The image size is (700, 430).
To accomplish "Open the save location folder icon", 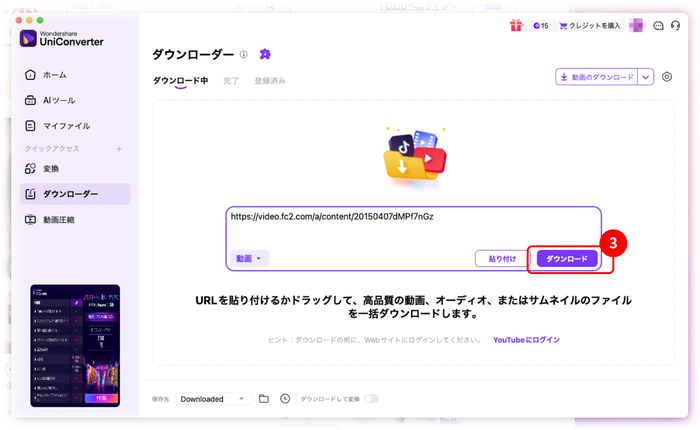I will [x=264, y=398].
